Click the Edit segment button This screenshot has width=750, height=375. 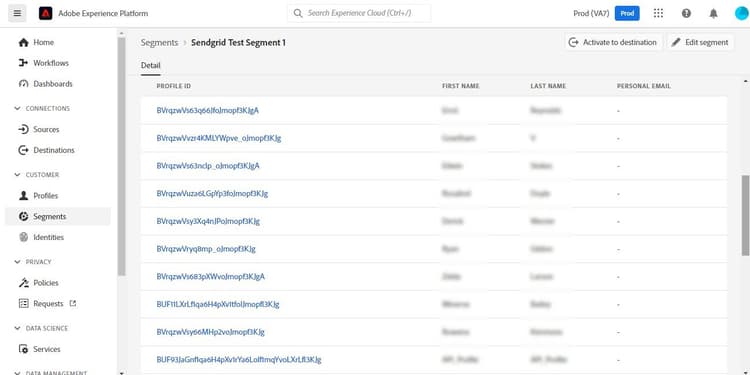pos(700,42)
